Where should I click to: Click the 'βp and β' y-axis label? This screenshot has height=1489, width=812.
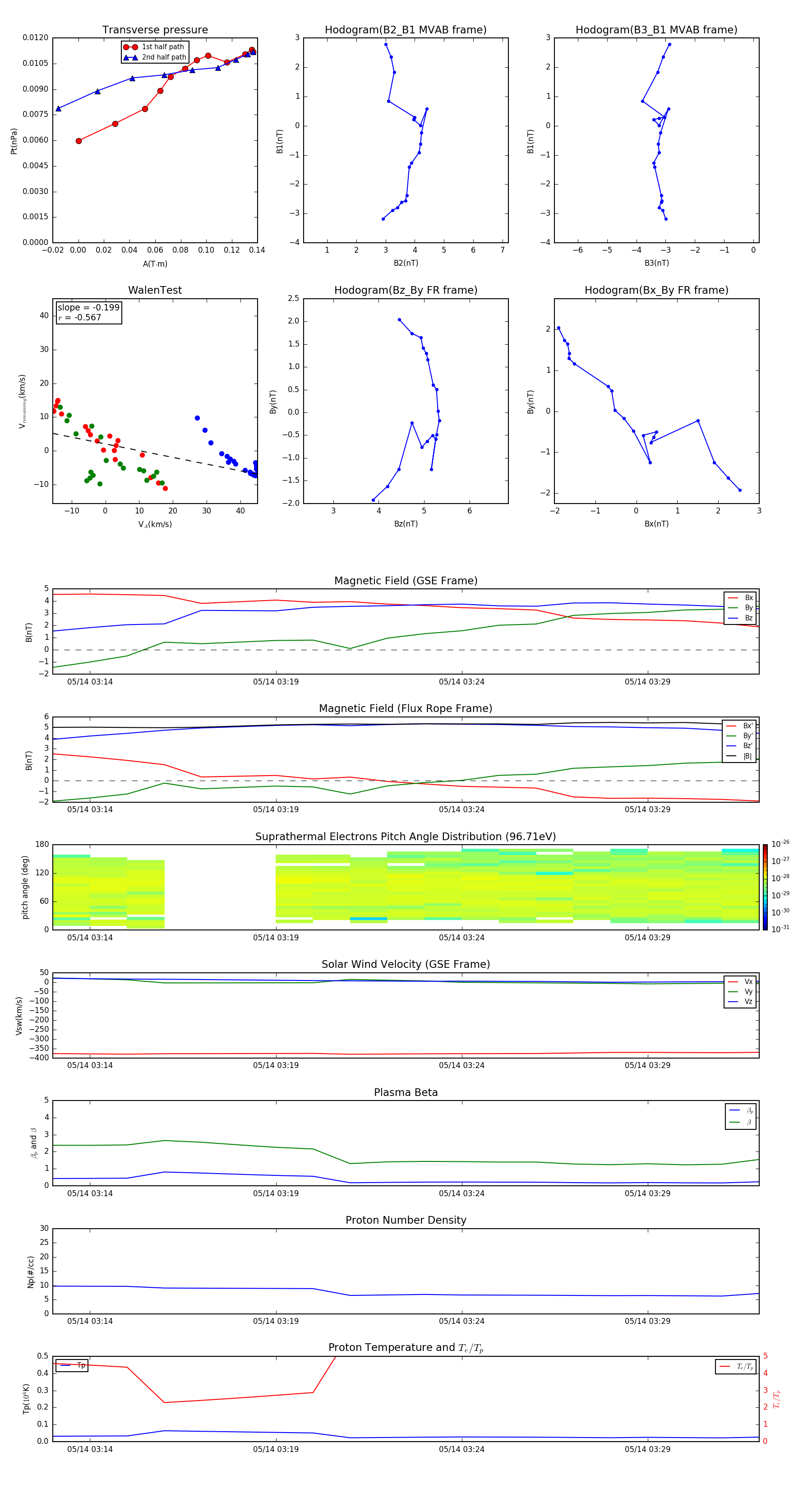point(33,1143)
